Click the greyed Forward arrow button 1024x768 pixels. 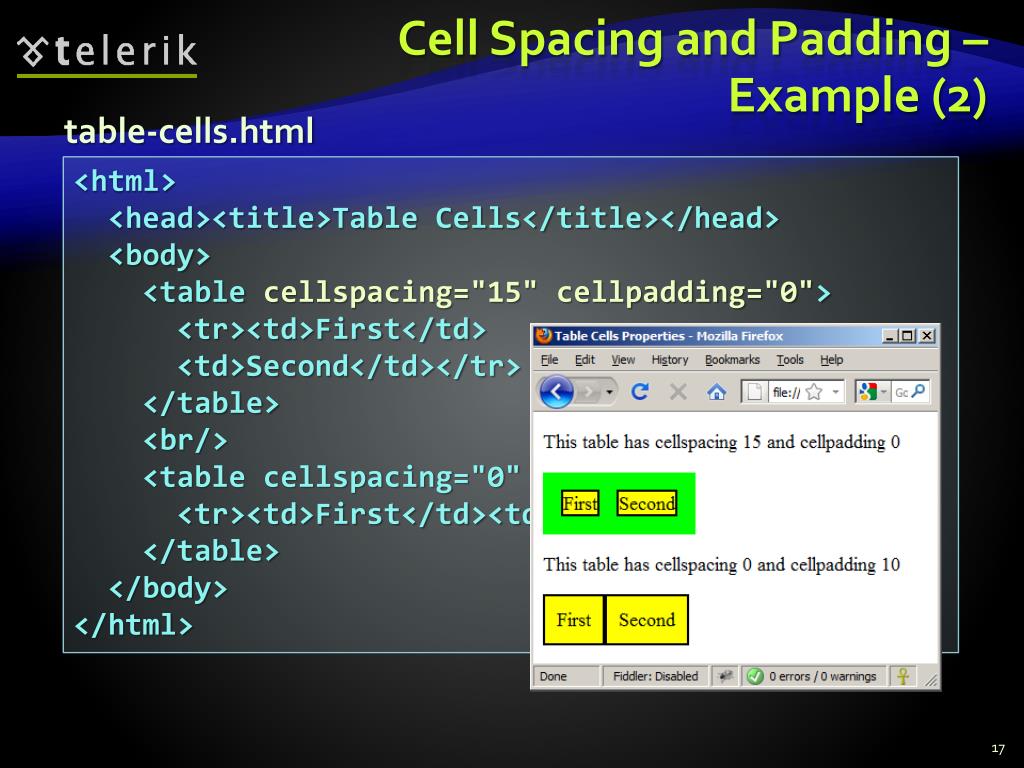coord(588,392)
